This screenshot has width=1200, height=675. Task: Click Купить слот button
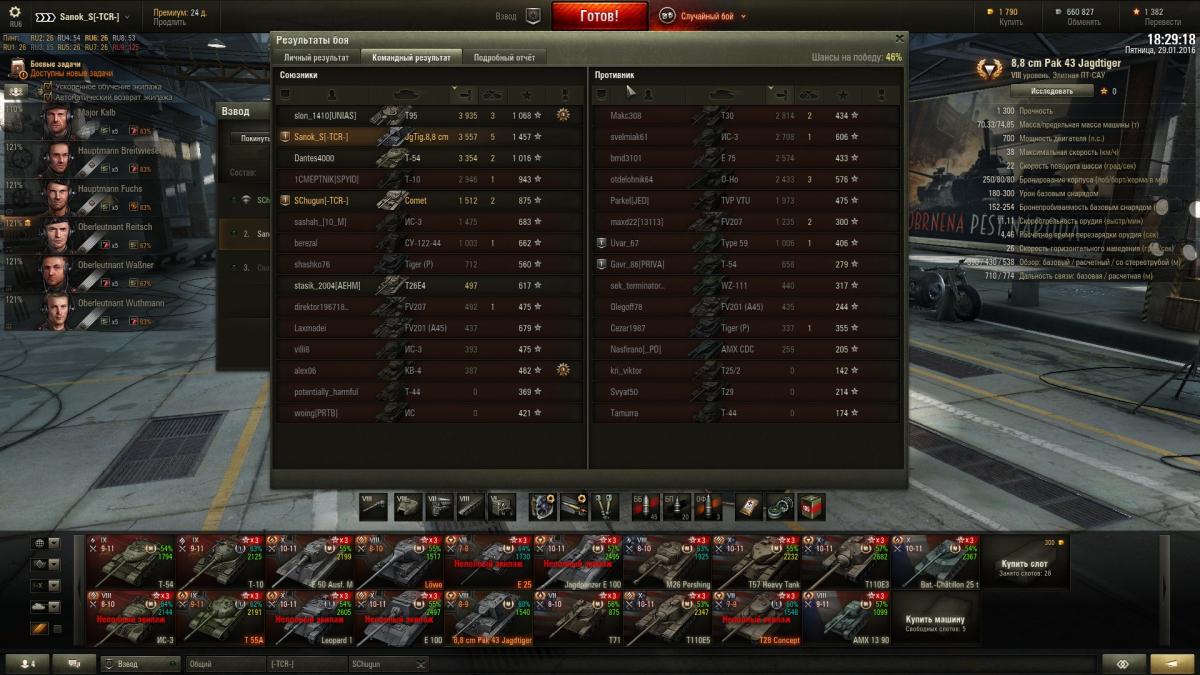[x=1024, y=564]
